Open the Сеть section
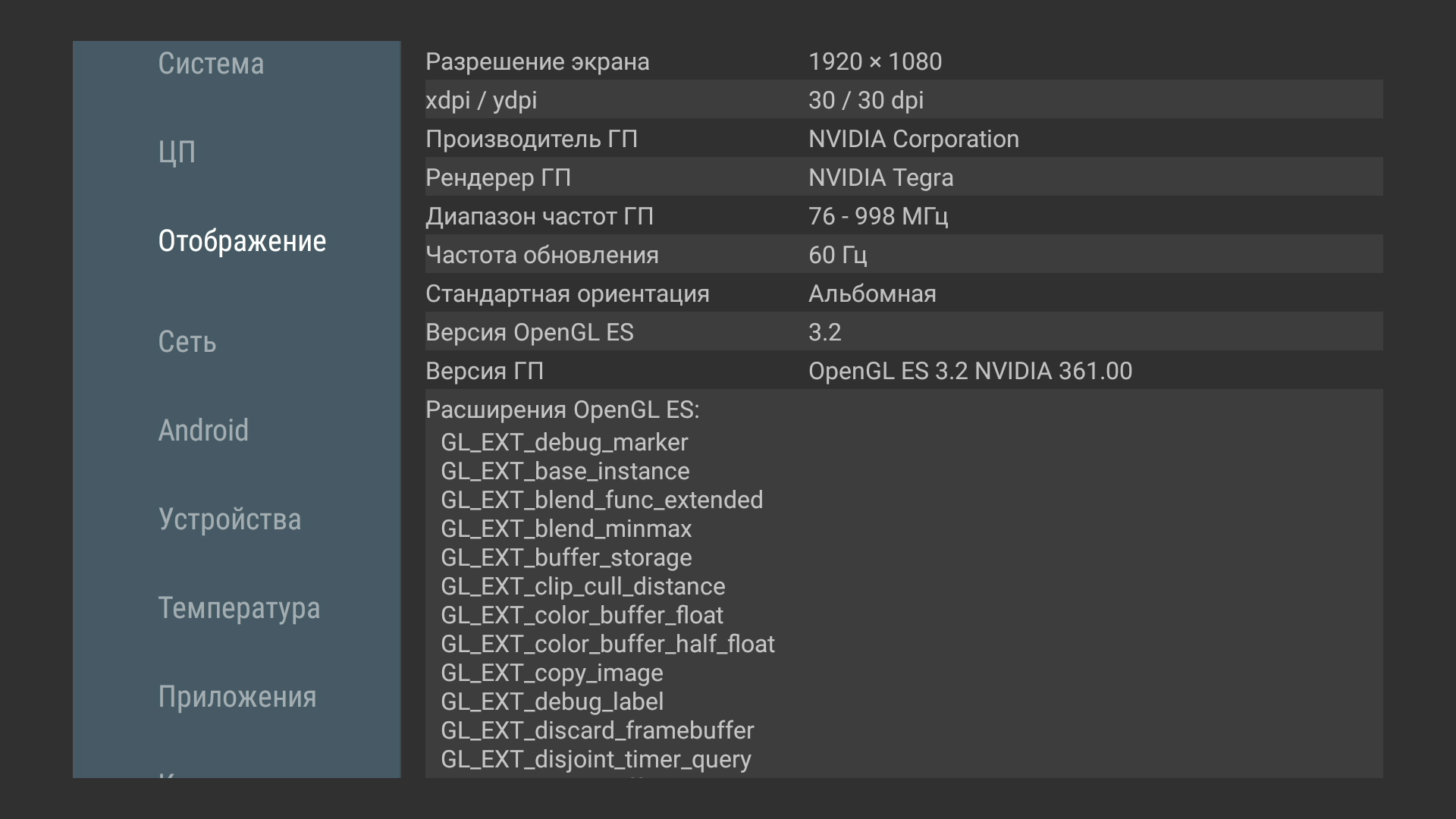Screen dimensions: 1456x819 [187, 342]
